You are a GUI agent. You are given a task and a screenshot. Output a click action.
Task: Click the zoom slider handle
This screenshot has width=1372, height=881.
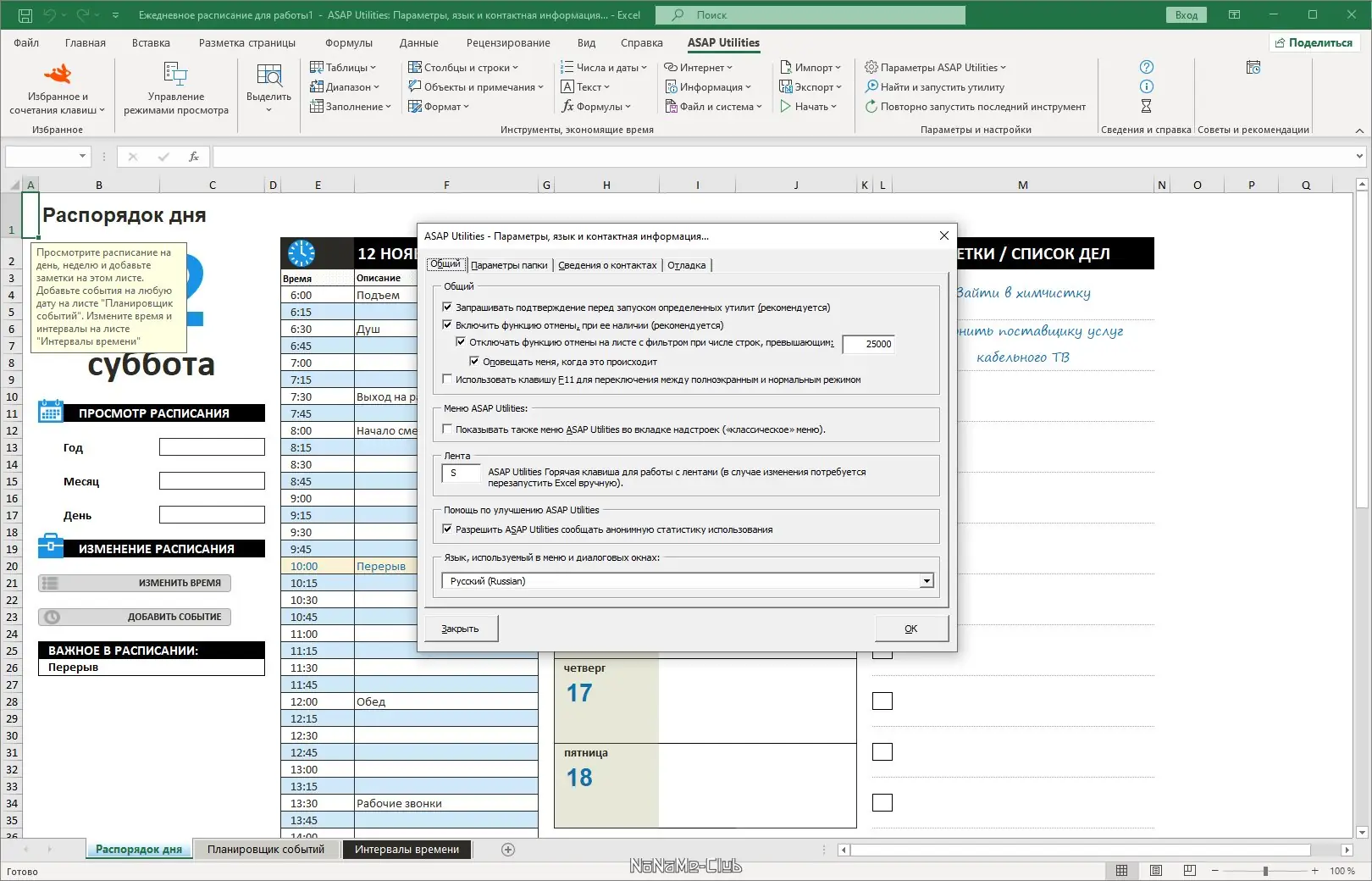click(x=1265, y=871)
